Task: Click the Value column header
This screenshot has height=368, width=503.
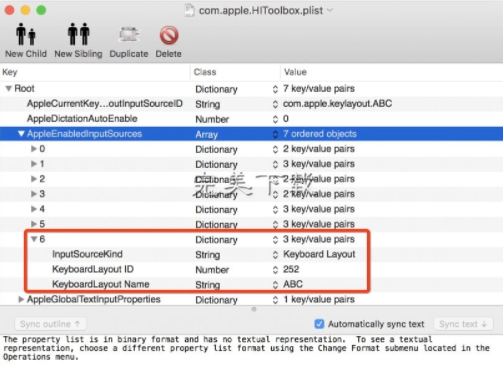Action: click(x=392, y=72)
